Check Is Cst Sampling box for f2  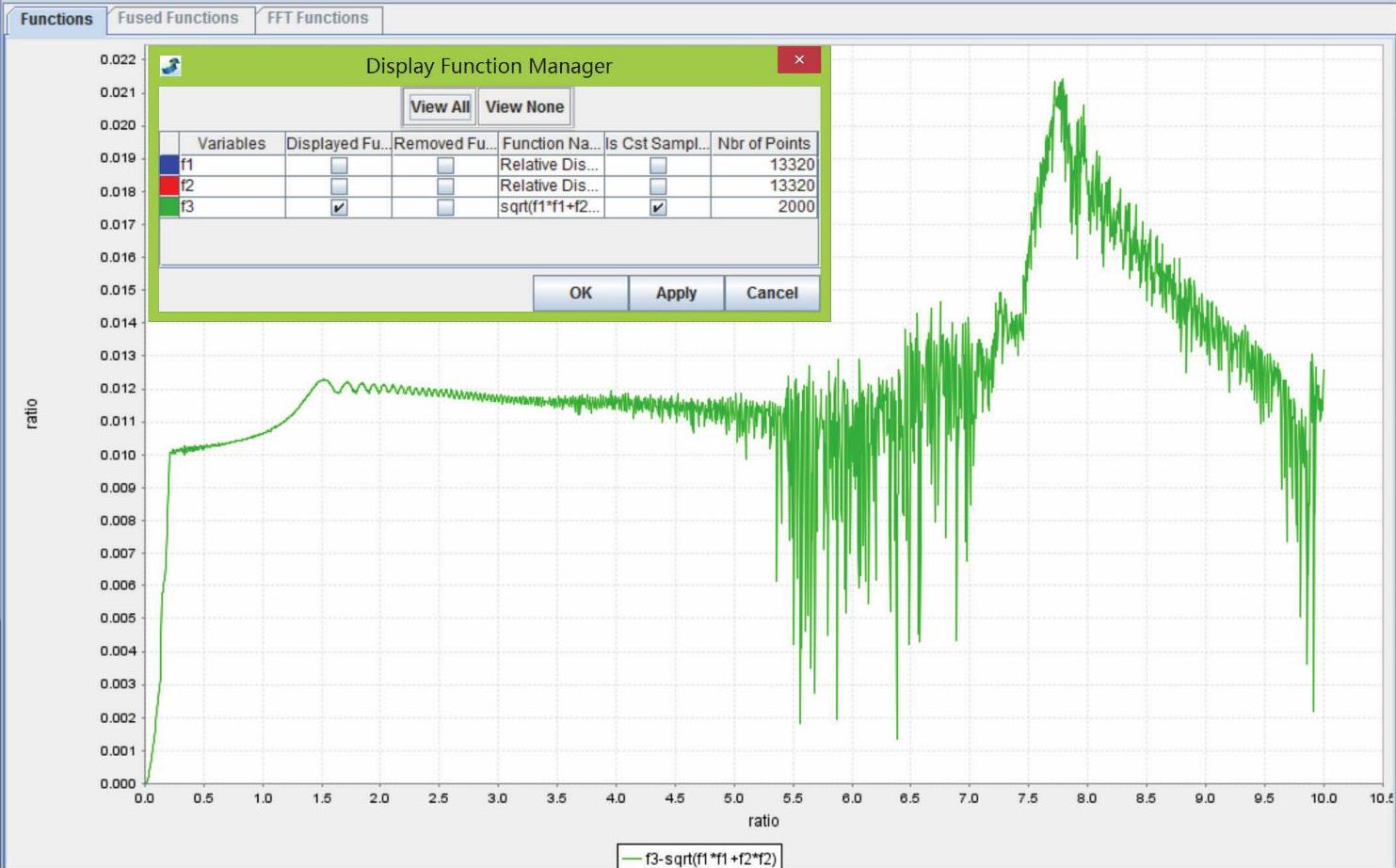coord(658,186)
